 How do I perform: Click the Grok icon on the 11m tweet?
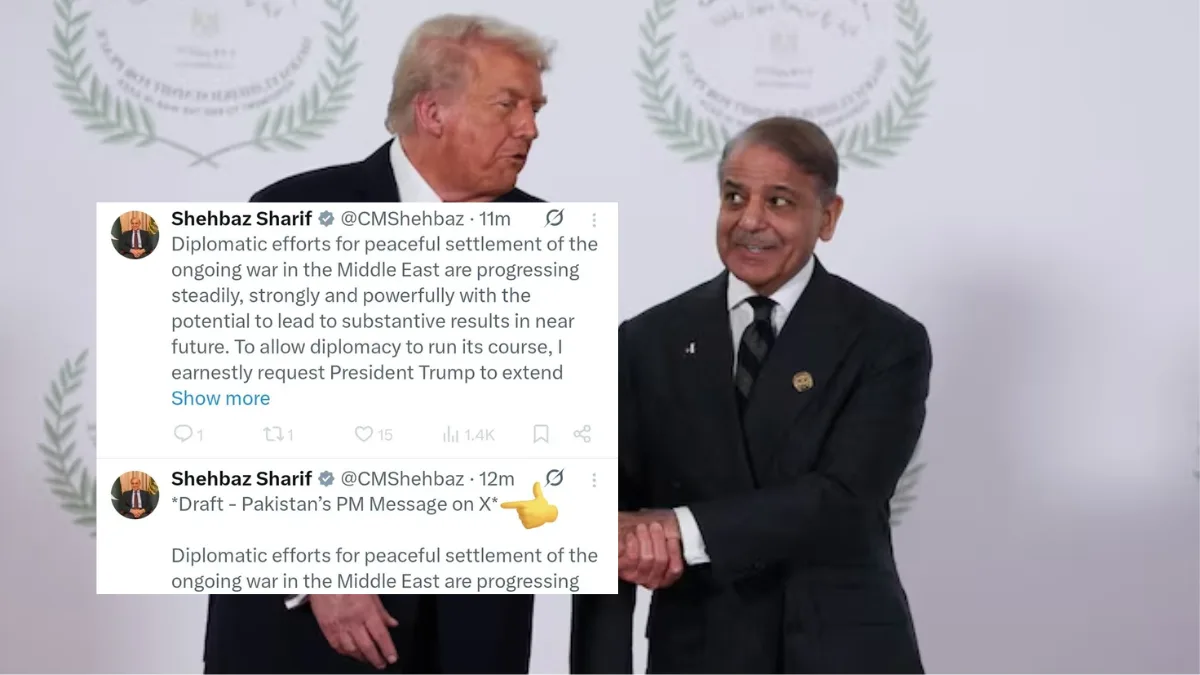pyautogui.click(x=553, y=218)
